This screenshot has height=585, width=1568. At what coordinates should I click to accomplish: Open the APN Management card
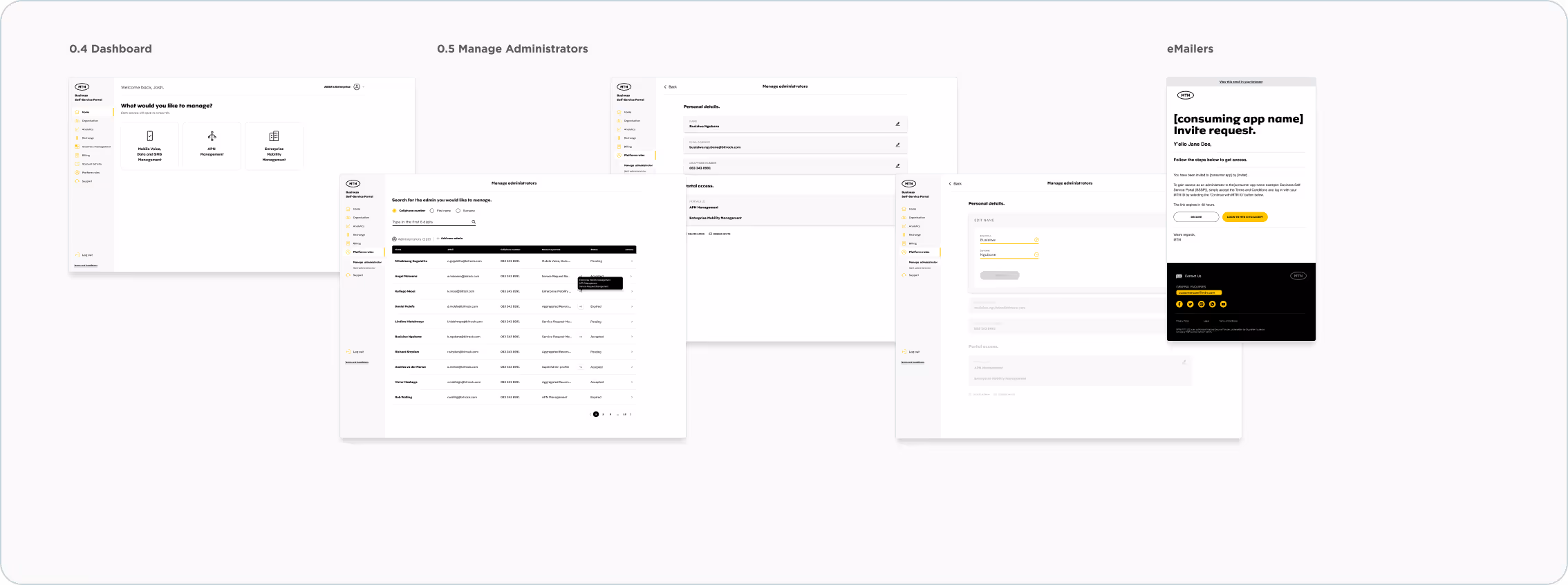[212, 146]
